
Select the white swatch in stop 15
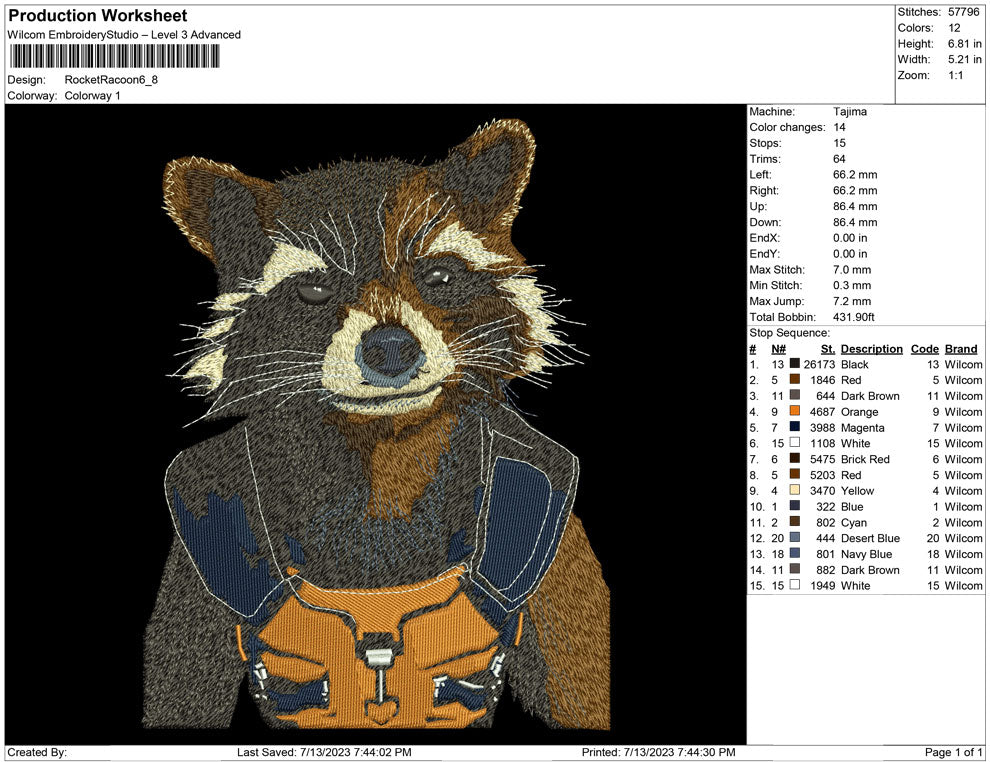(795, 586)
